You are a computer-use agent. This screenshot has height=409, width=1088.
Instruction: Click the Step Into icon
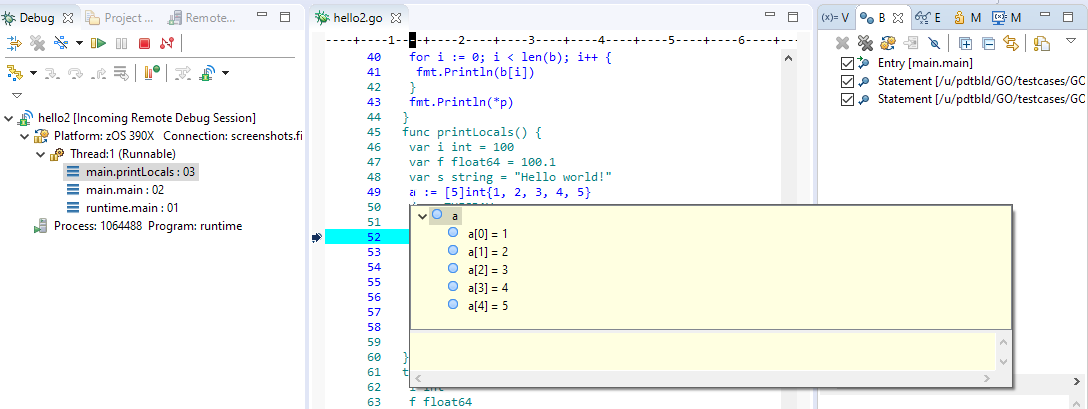51,72
